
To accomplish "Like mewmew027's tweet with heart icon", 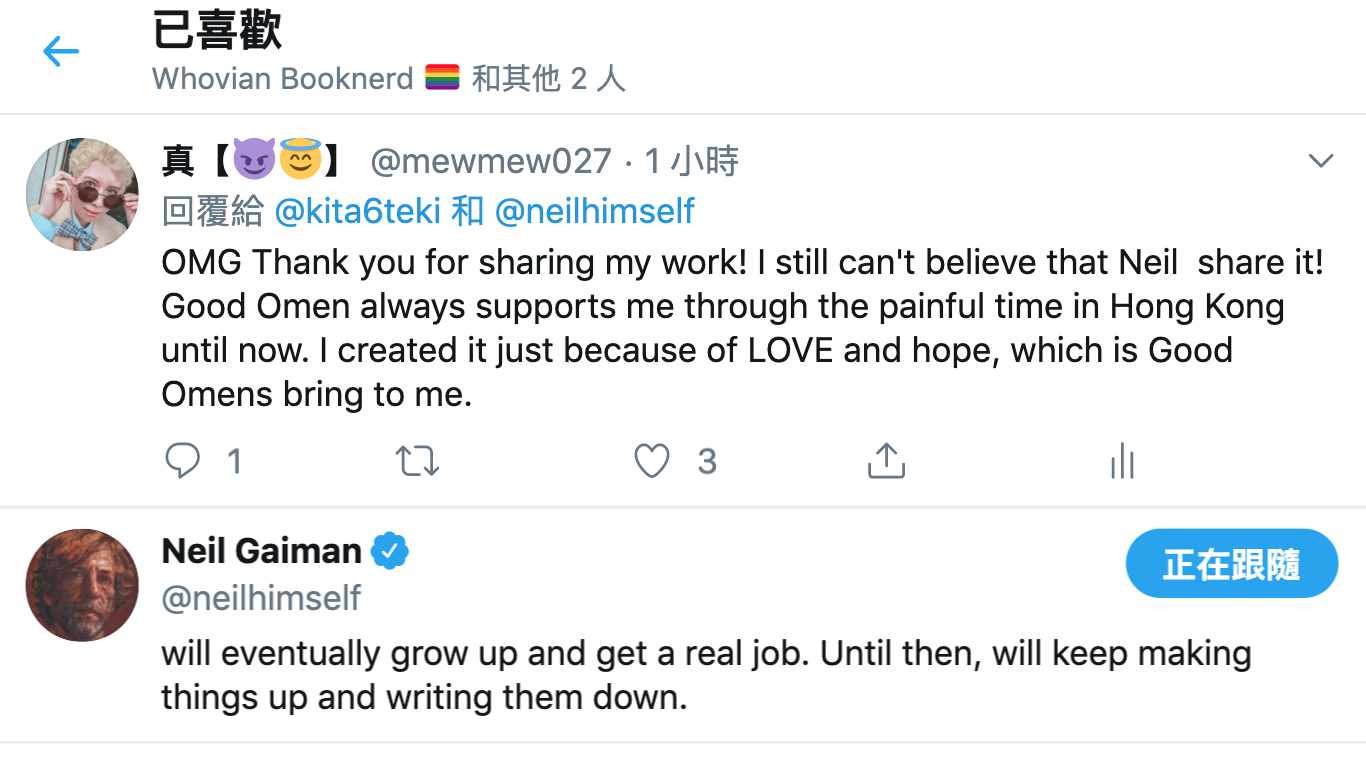I will point(652,461).
